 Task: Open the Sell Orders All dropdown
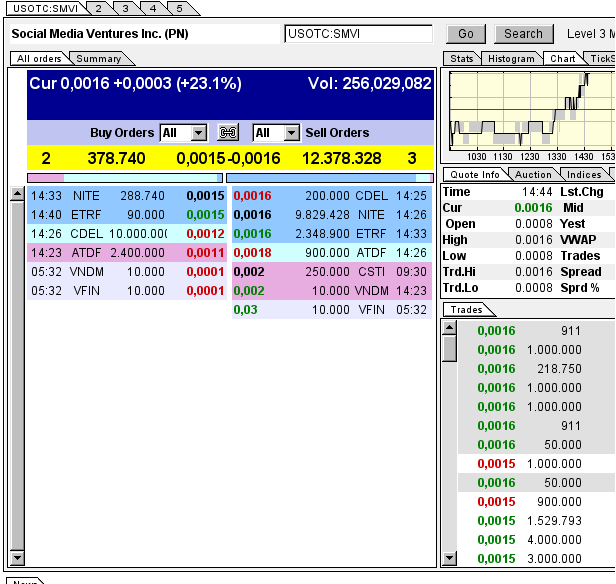pos(276,133)
